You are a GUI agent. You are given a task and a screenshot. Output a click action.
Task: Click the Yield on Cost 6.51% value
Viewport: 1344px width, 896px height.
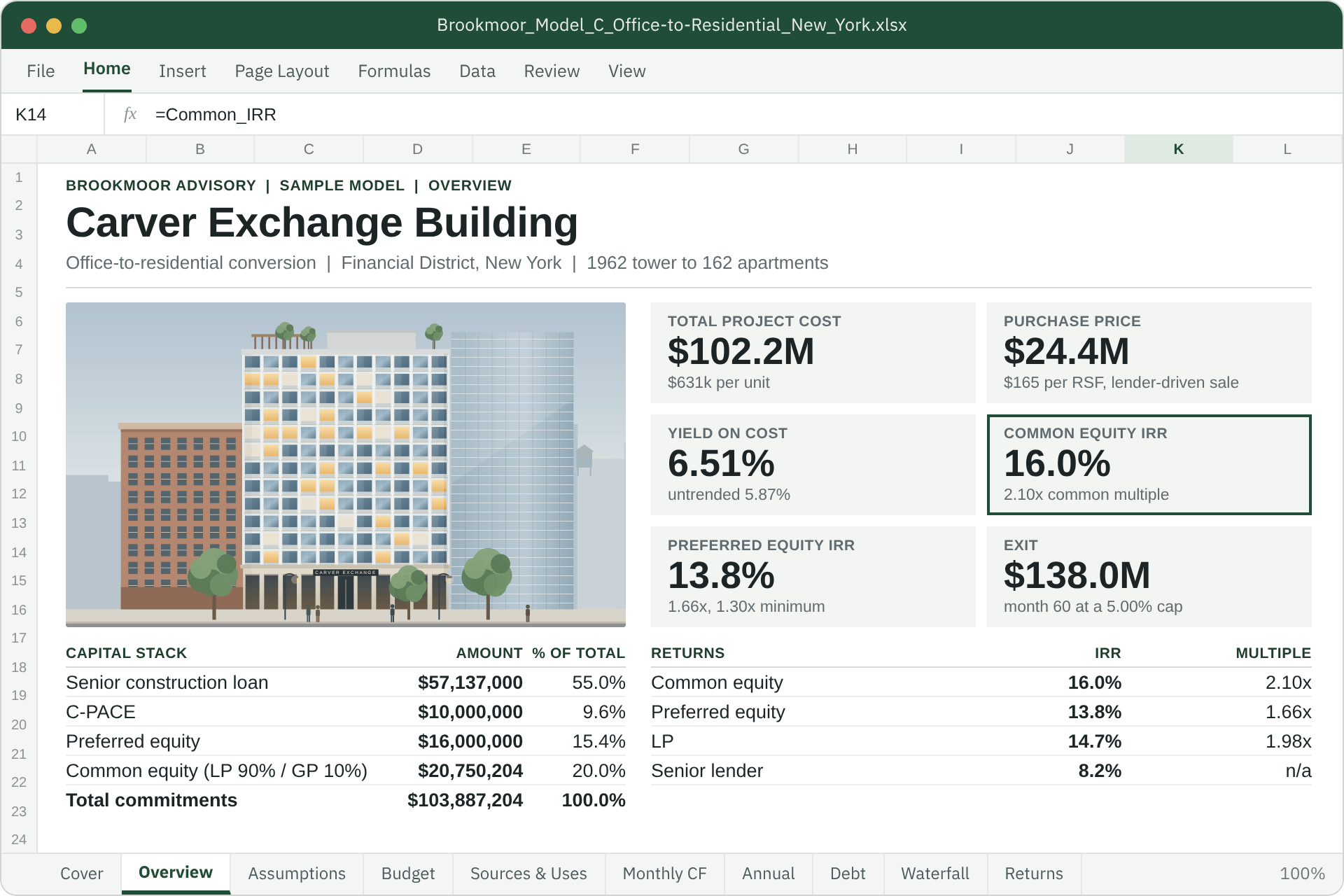click(721, 463)
